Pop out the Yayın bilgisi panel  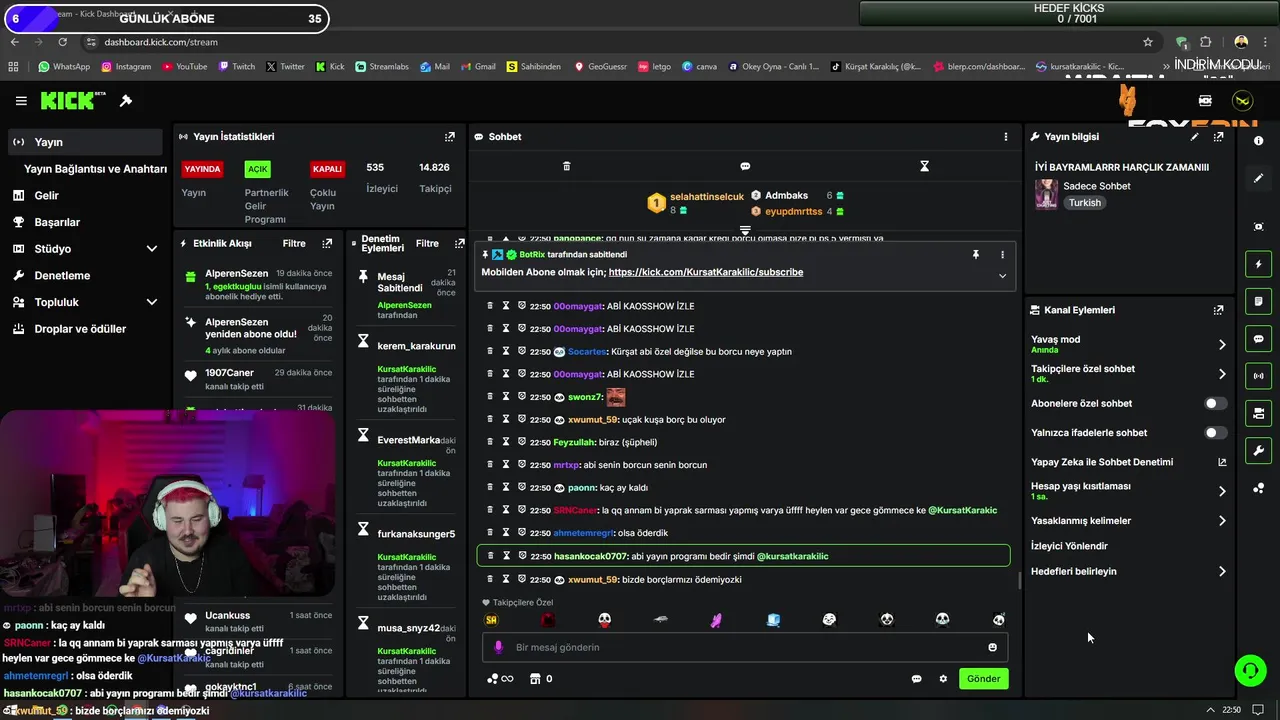[1218, 136]
